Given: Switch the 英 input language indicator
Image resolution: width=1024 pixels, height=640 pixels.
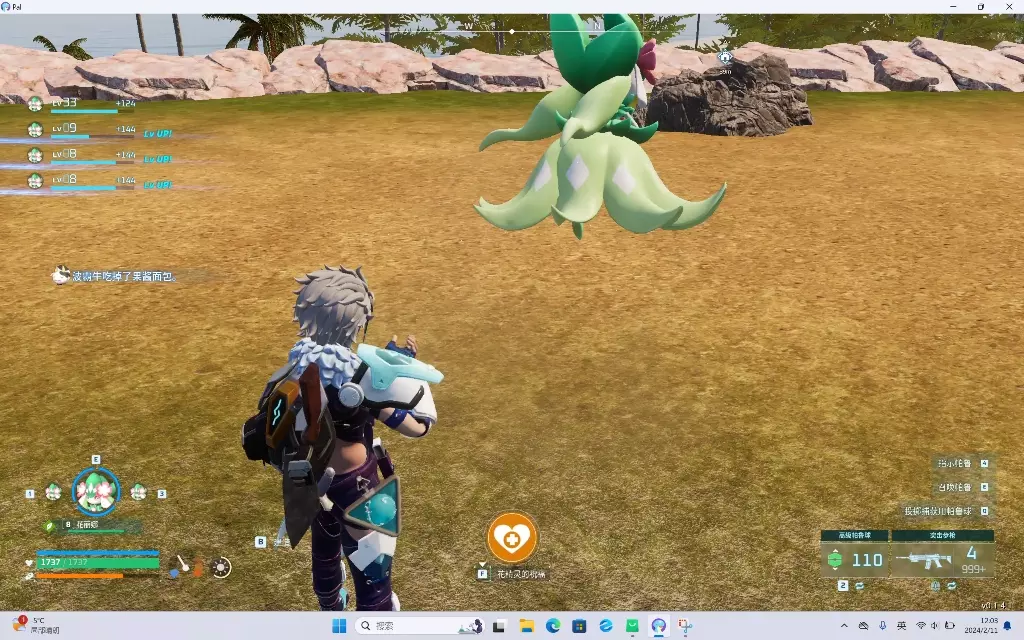Looking at the screenshot, I should 901,626.
